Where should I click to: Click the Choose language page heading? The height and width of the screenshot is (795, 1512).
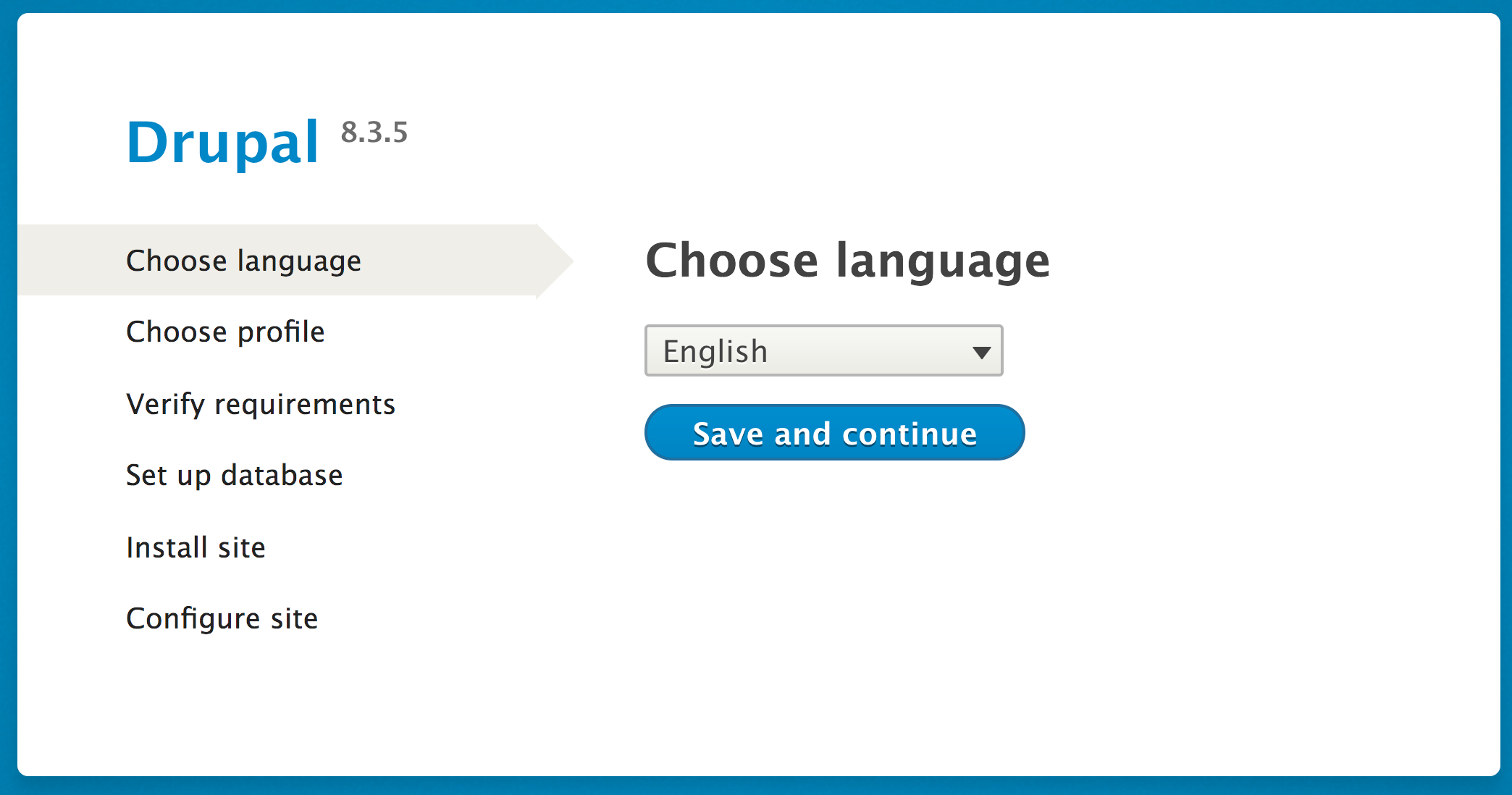[x=847, y=261]
